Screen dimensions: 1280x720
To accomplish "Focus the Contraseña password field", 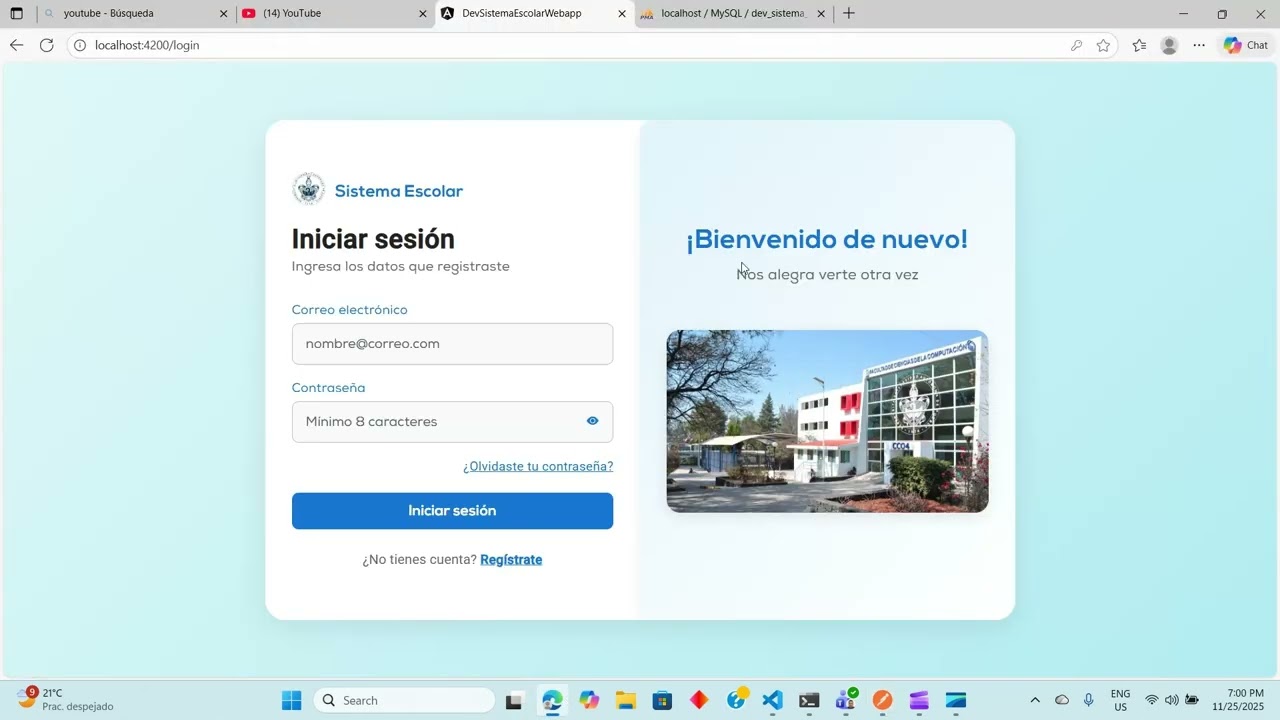I will click(452, 422).
